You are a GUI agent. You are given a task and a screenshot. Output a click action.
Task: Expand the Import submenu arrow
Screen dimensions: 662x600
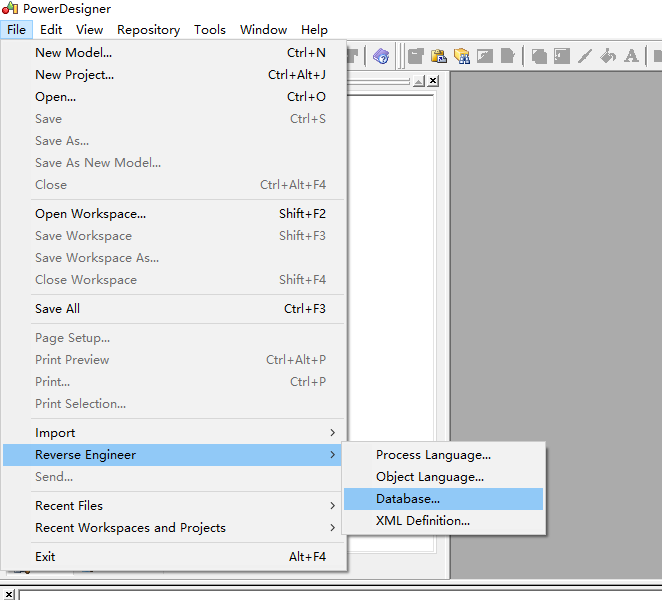click(x=333, y=433)
